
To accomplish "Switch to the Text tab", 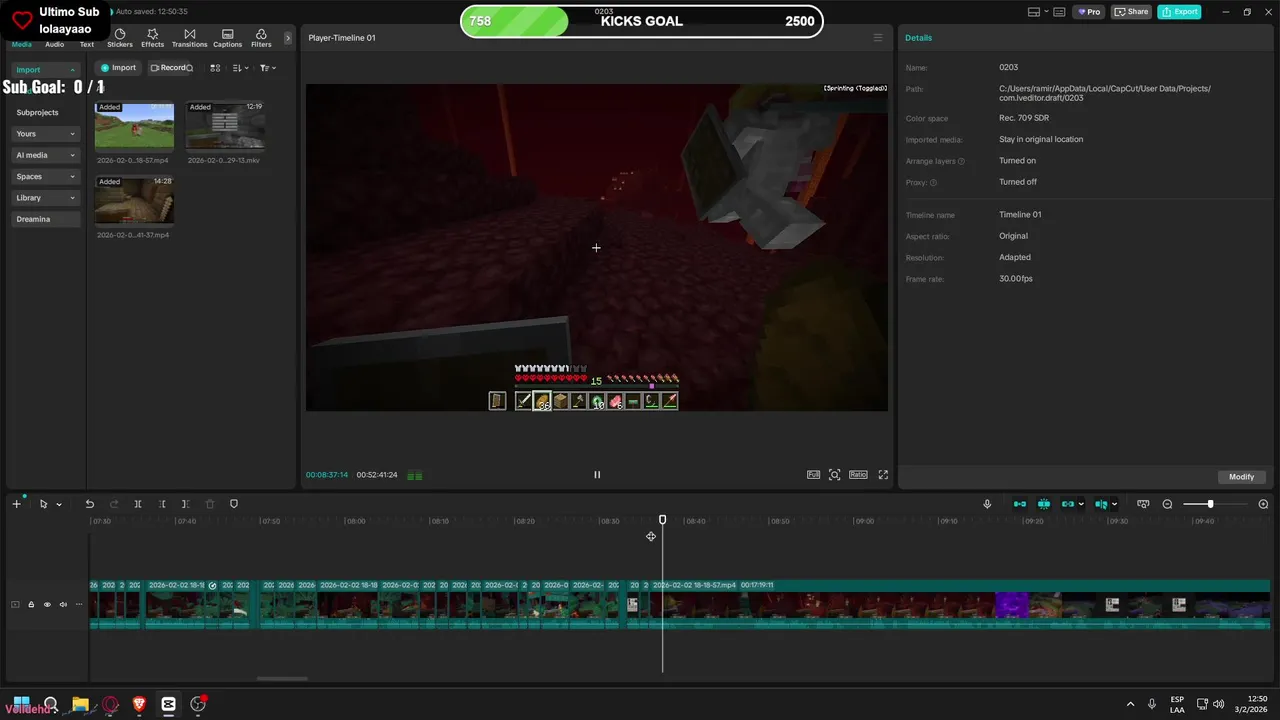I will [87, 44].
